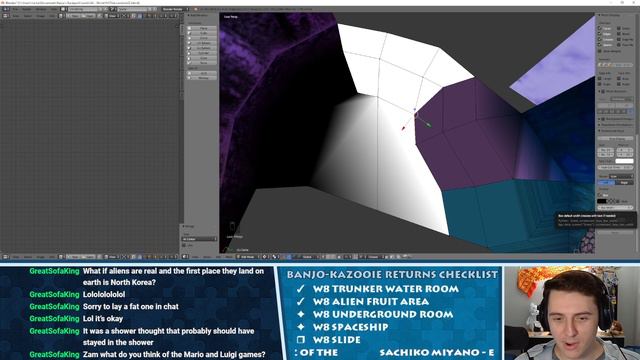640x360 pixels.
Task: Add a Plane primitive from the tool shelf
Action: [x=203, y=28]
